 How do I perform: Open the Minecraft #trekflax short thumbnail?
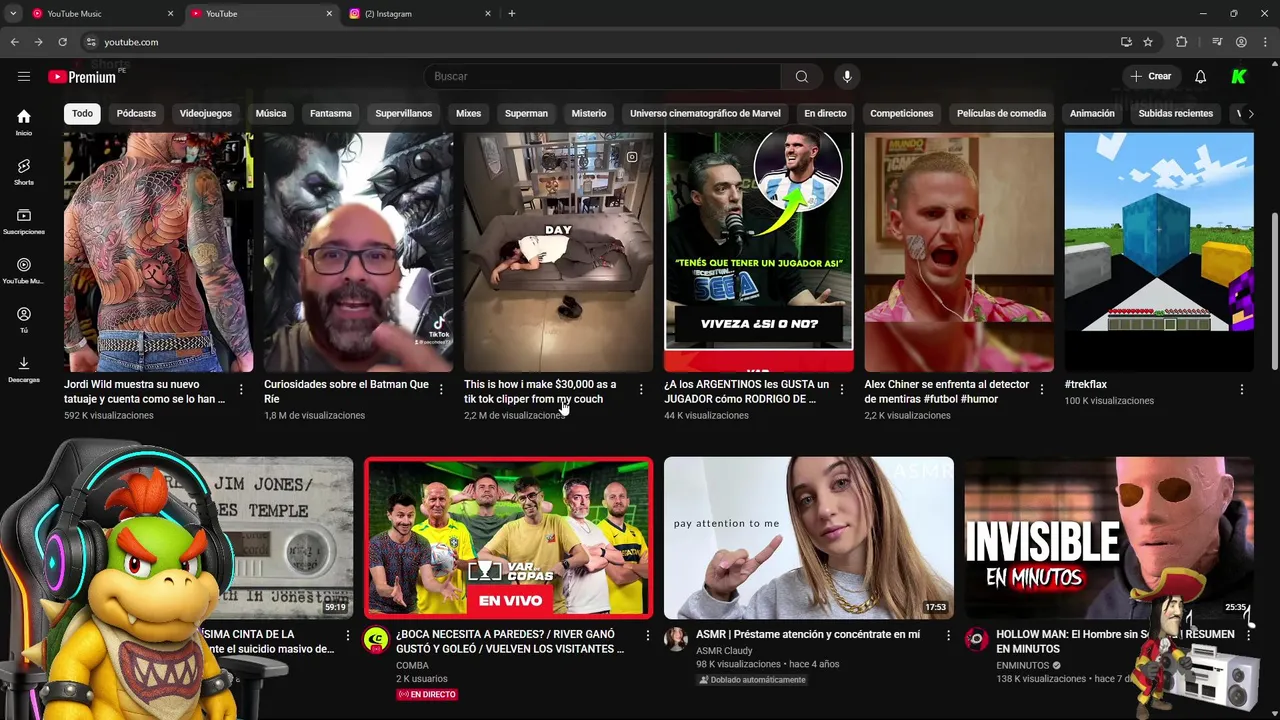[1159, 252]
